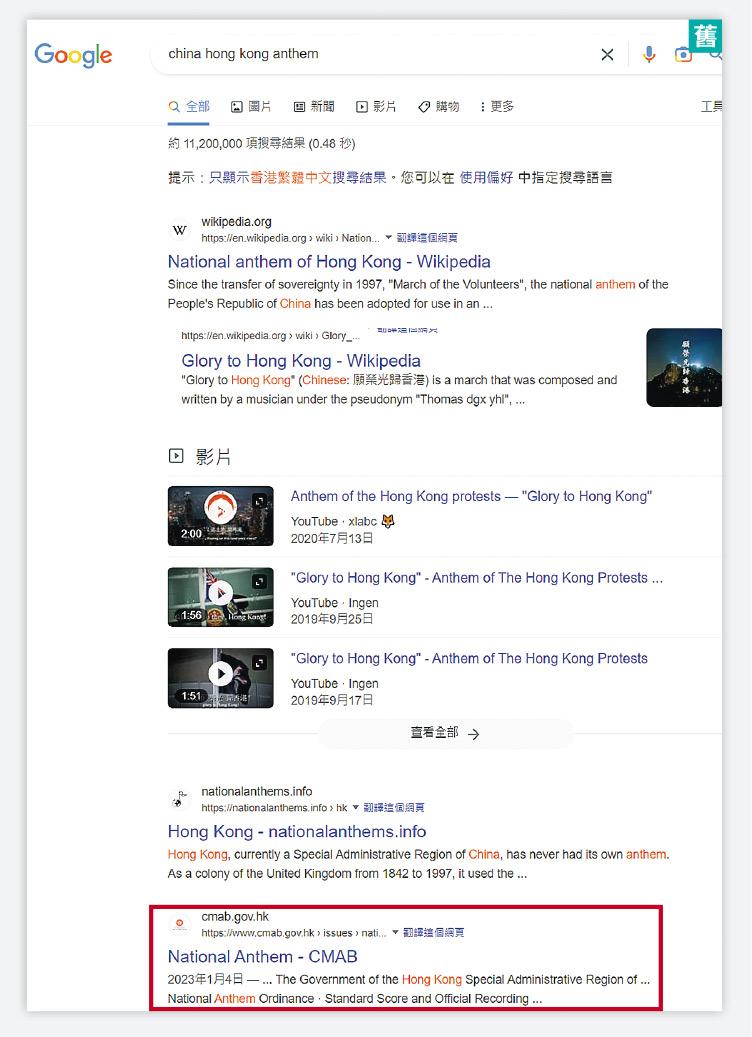This screenshot has height=1037, width=752.
Task: Open the 使用偏好 preferences link
Action: (486, 177)
